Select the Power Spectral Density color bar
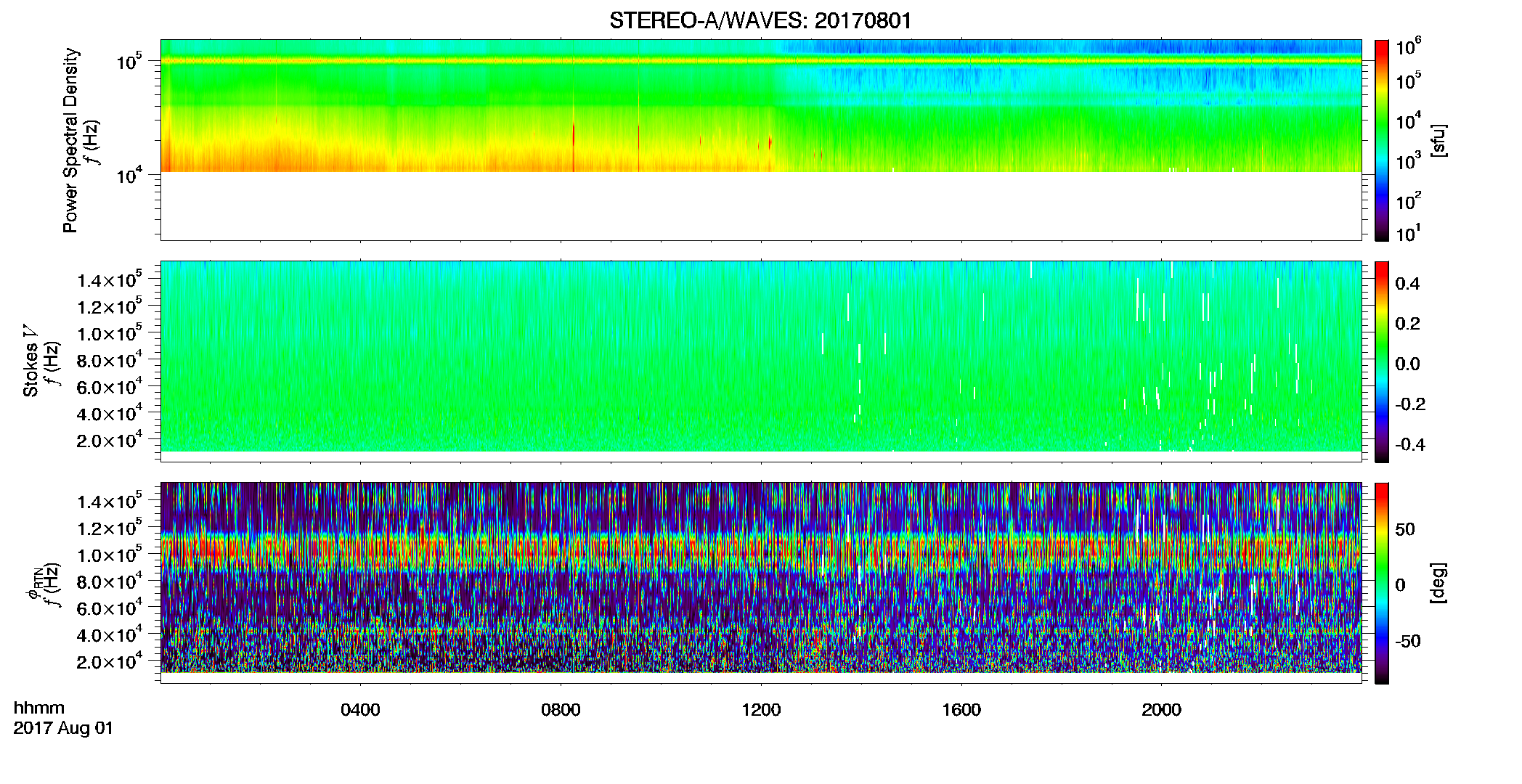 coord(1381,140)
